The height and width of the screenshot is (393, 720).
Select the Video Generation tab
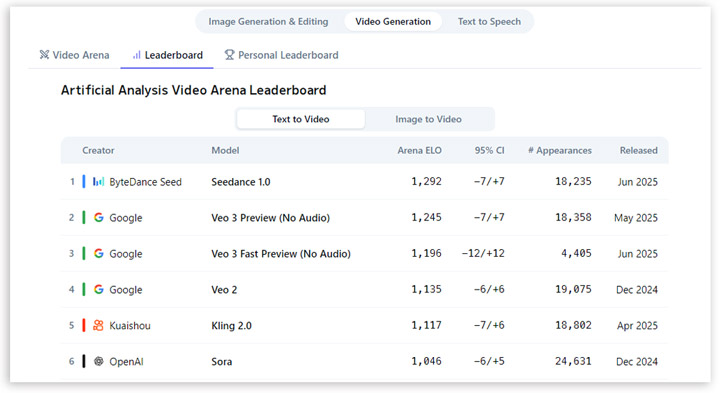click(x=393, y=22)
